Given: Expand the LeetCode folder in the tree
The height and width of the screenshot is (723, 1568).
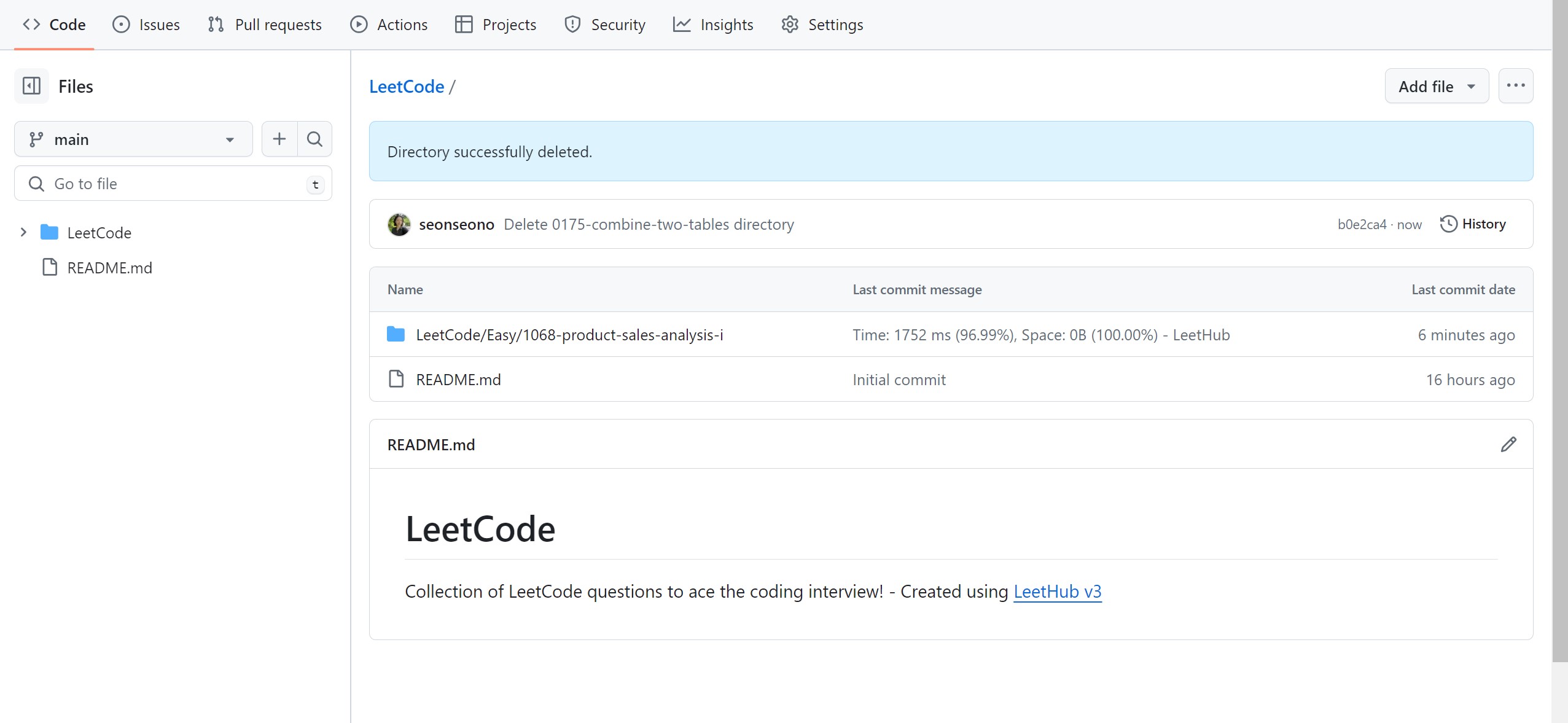Looking at the screenshot, I should coord(23,232).
